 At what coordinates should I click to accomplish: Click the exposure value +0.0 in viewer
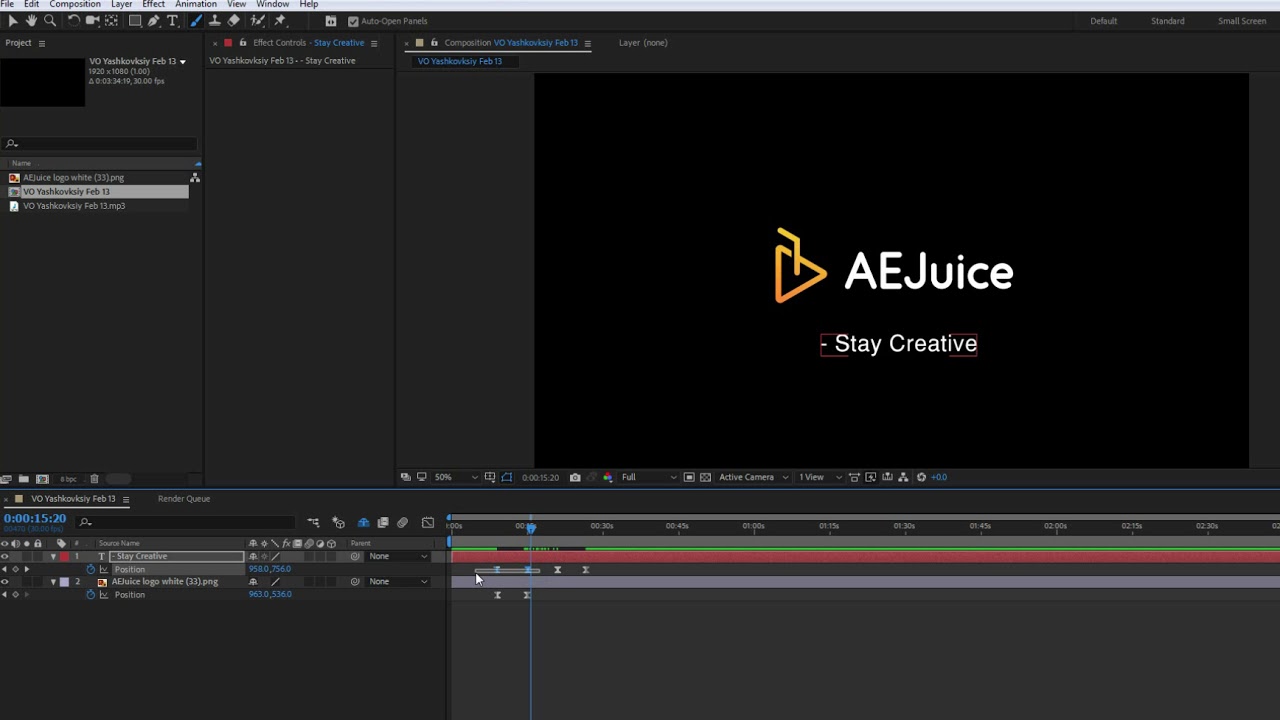(x=939, y=477)
